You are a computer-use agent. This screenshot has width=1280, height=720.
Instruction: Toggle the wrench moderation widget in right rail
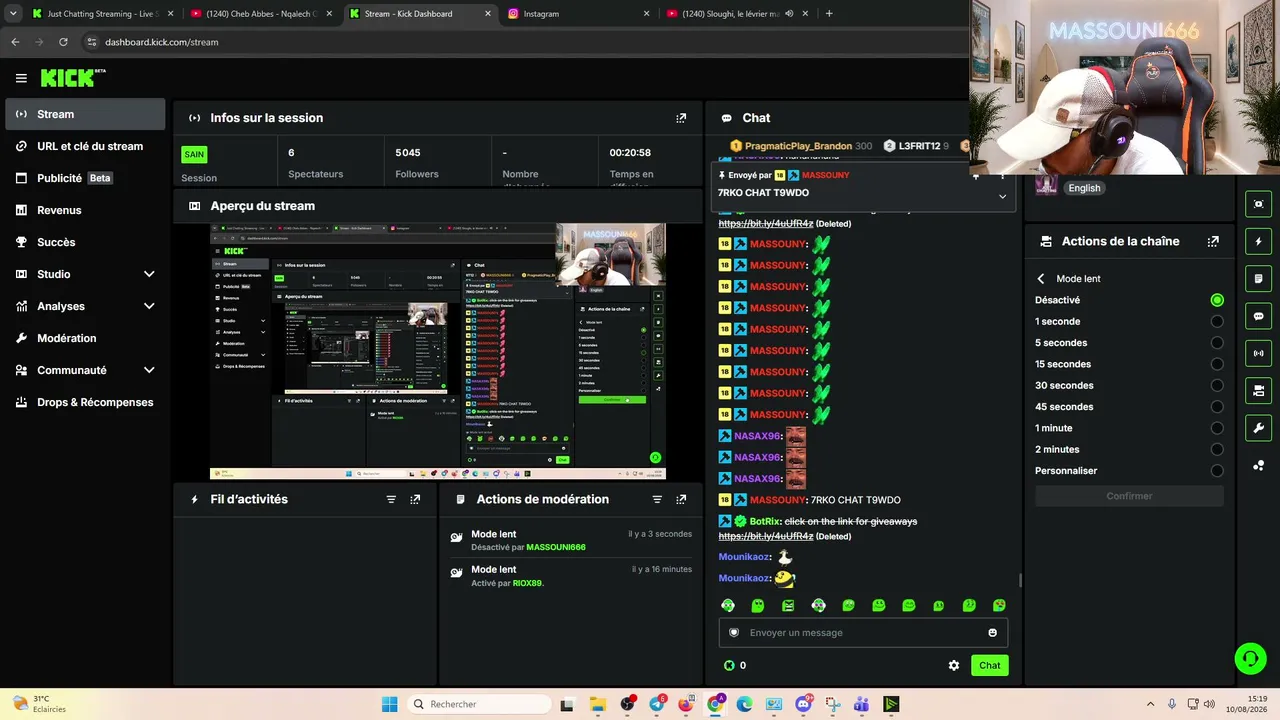[1258, 428]
